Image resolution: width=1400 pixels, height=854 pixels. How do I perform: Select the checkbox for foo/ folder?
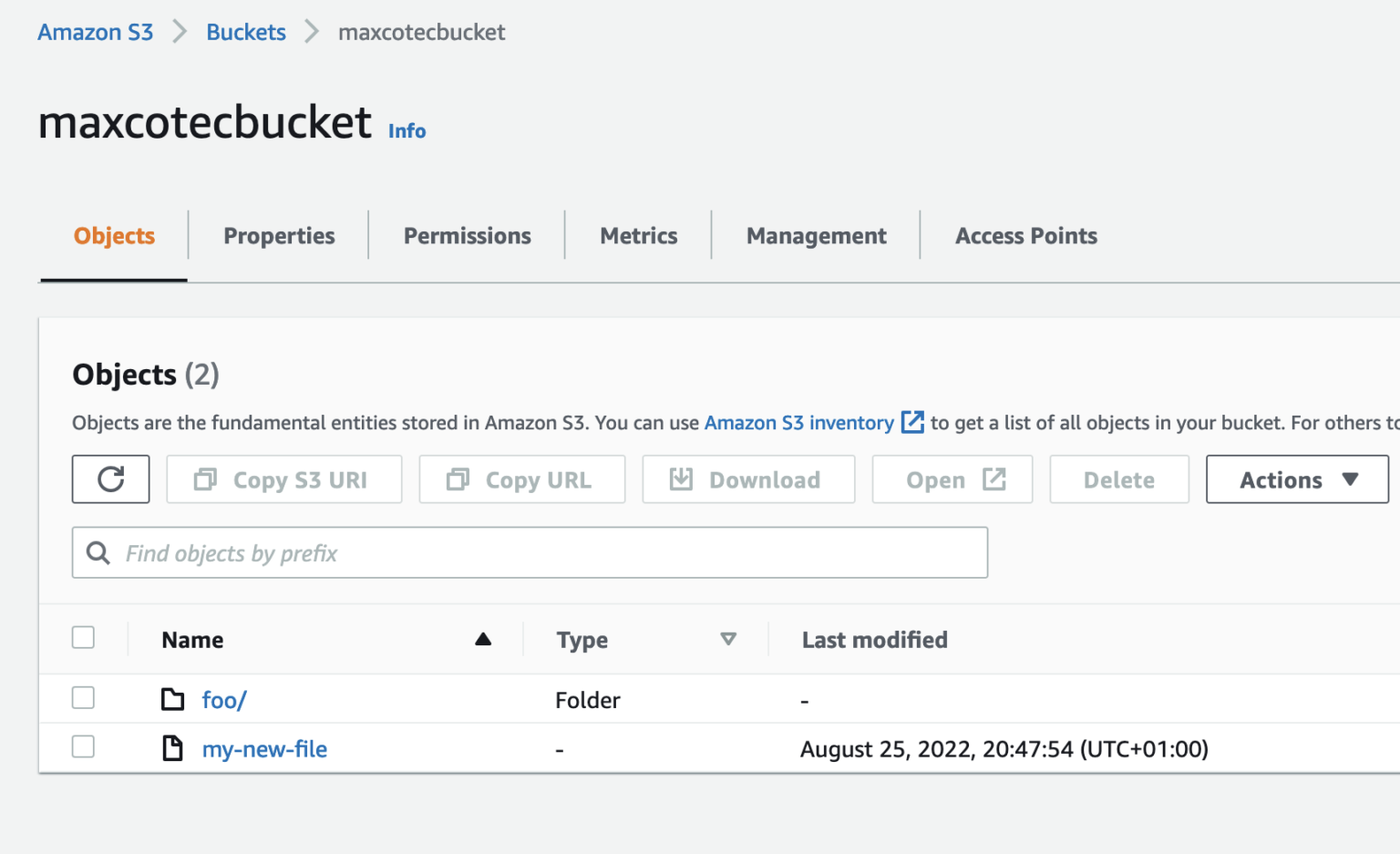(83, 697)
